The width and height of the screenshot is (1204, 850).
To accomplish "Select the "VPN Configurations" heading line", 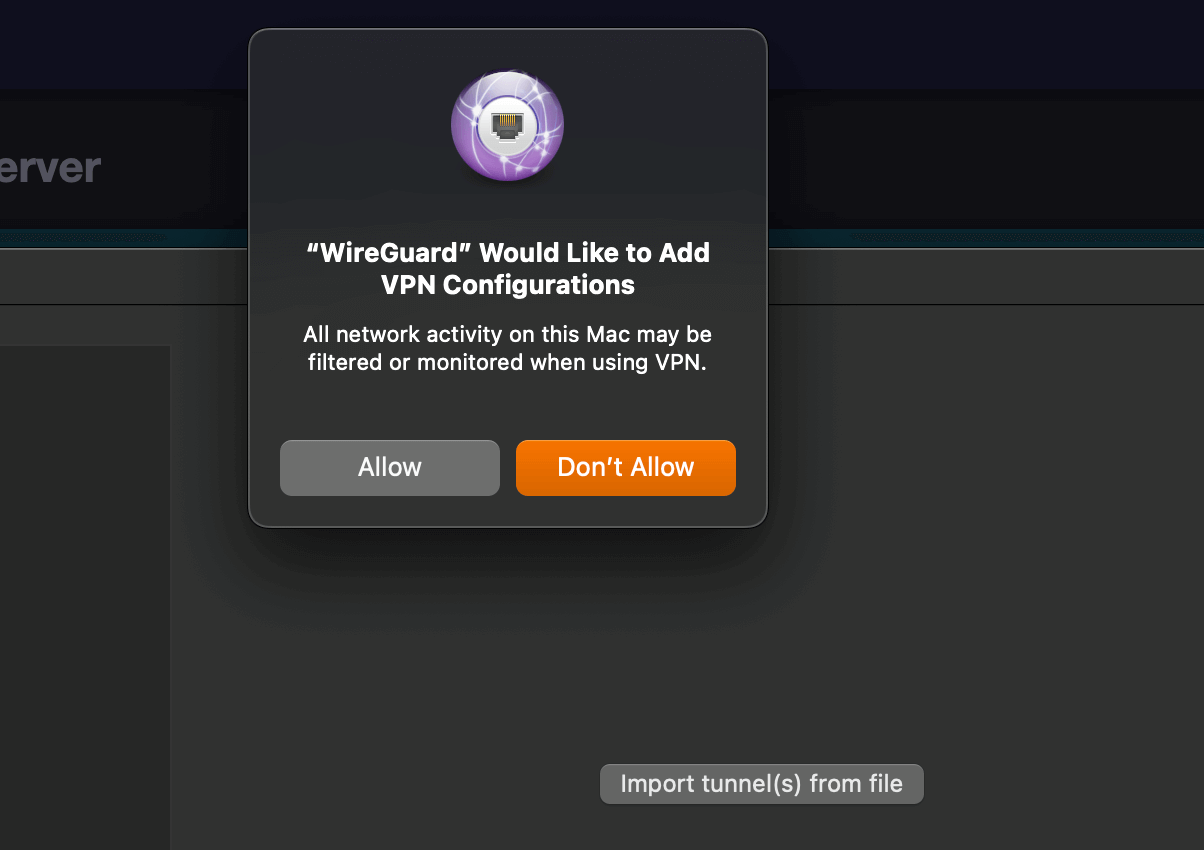I will [x=508, y=285].
